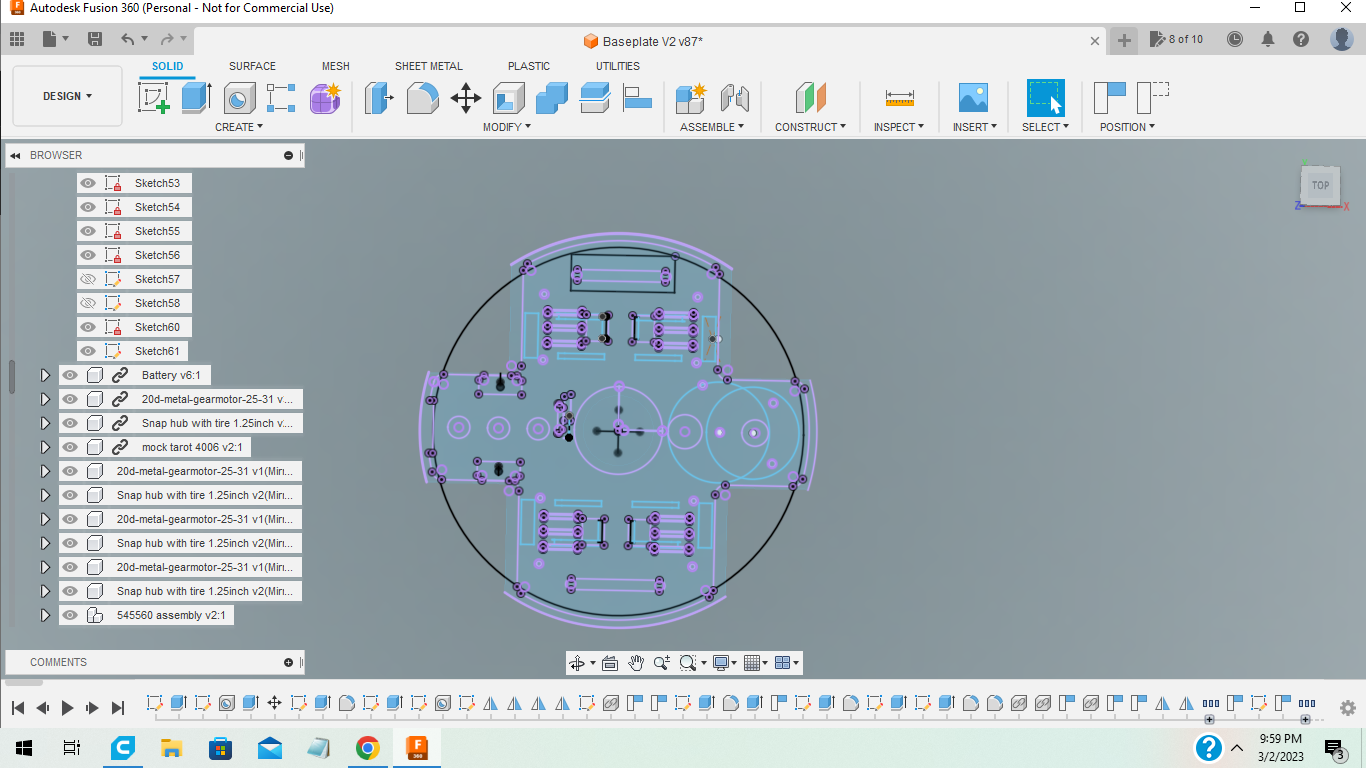Click the Pan hand icon

(x=636, y=663)
